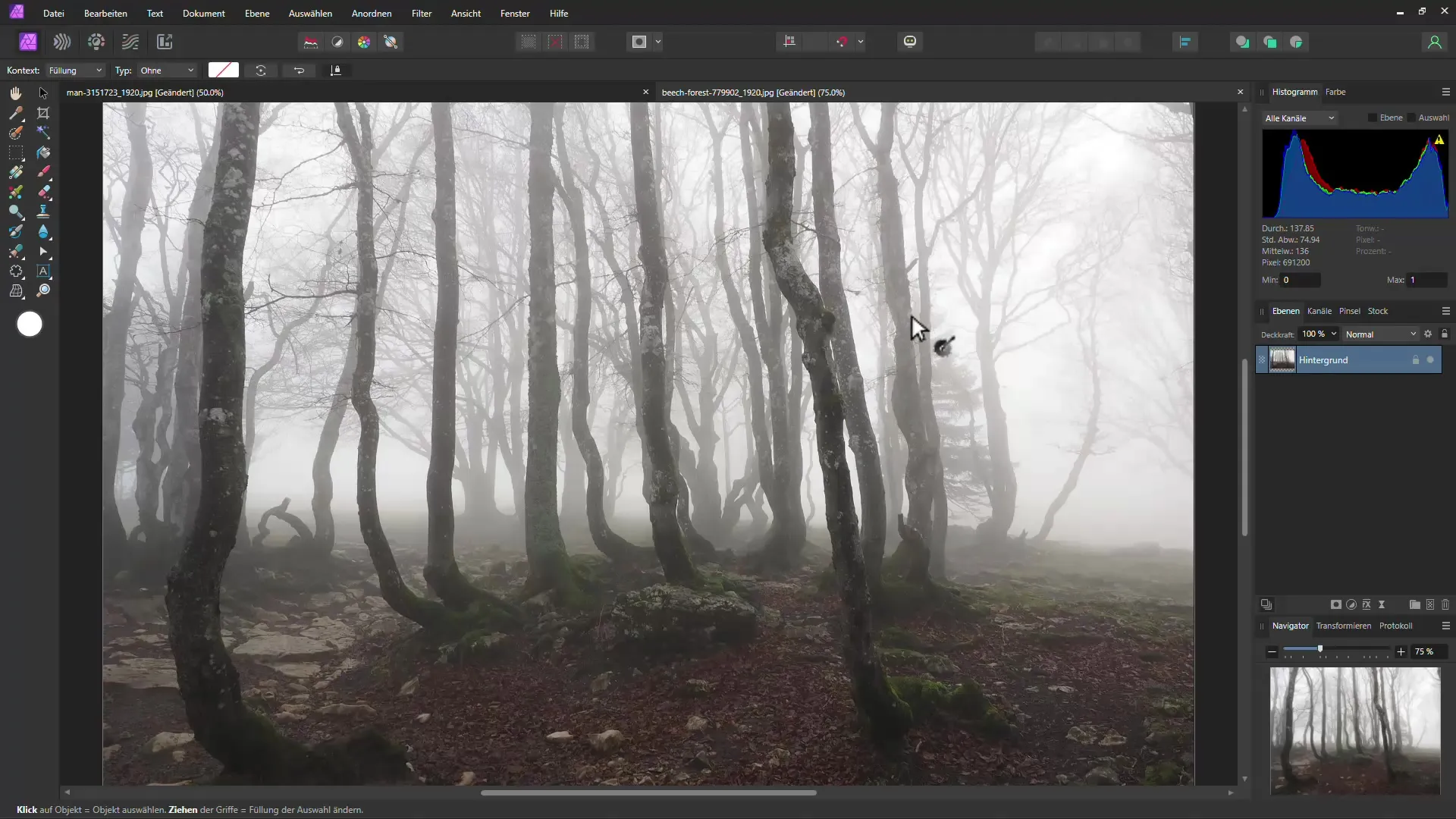The height and width of the screenshot is (819, 1456).
Task: Add a live filter hourglass icon
Action: pos(1382,604)
